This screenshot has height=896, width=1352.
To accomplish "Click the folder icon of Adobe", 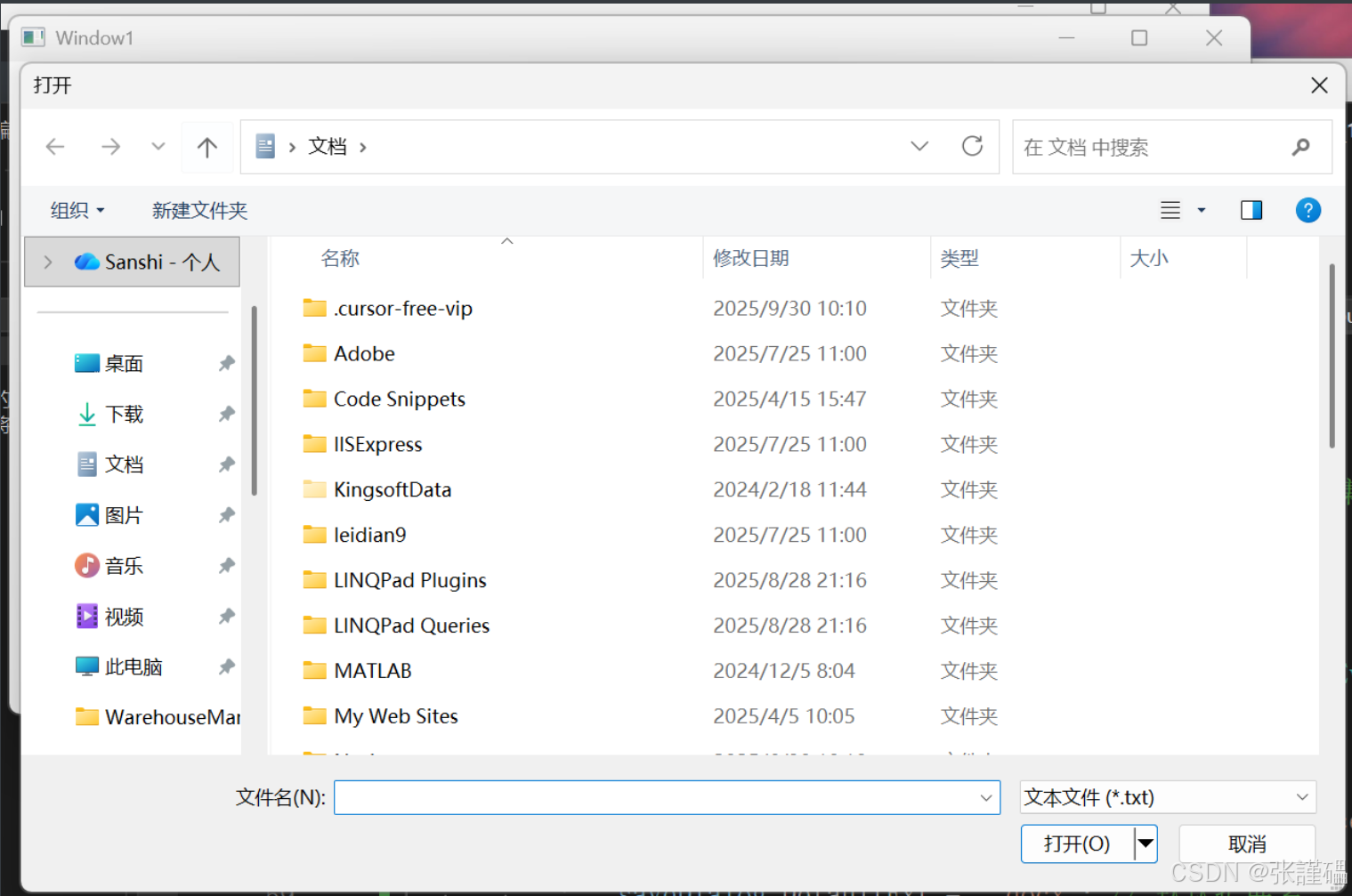I will click(314, 353).
